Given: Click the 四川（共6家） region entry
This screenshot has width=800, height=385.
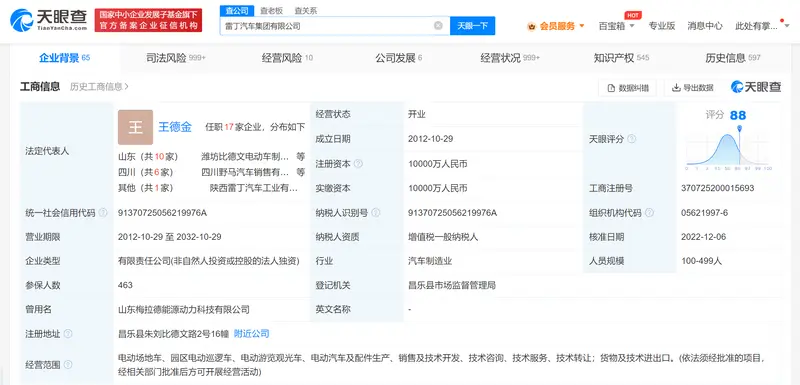Looking at the screenshot, I should (x=146, y=172).
